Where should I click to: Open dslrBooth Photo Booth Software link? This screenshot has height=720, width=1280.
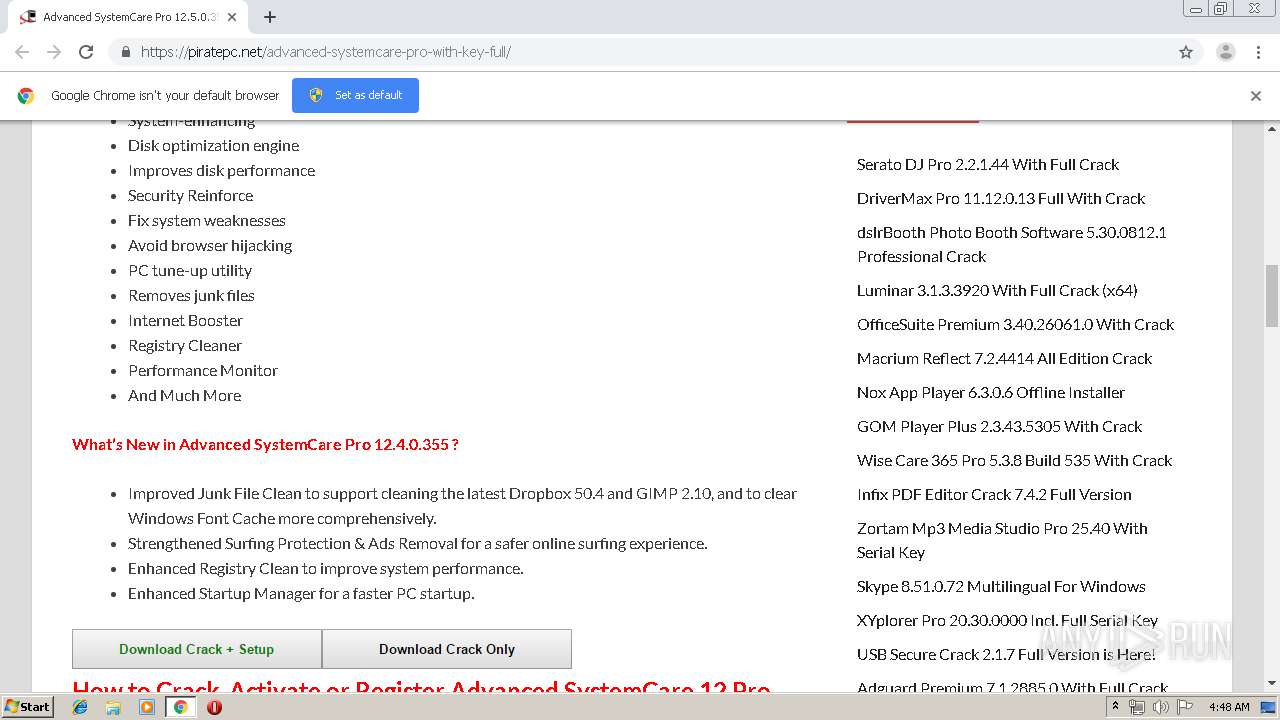point(1012,244)
